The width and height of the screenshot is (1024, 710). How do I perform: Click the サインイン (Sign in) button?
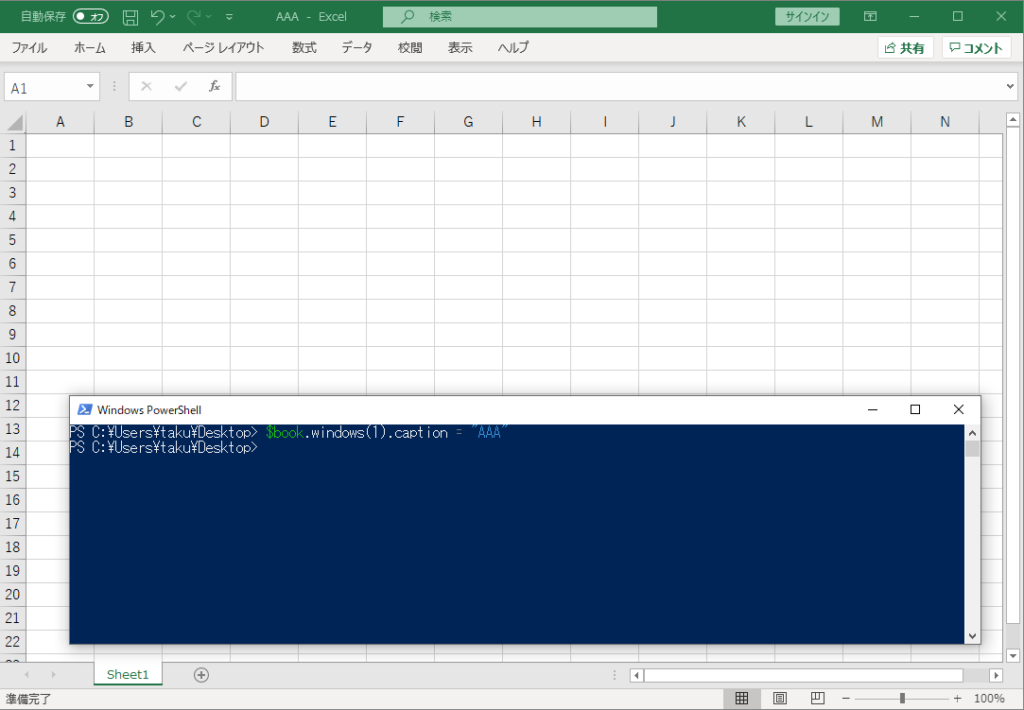click(807, 17)
